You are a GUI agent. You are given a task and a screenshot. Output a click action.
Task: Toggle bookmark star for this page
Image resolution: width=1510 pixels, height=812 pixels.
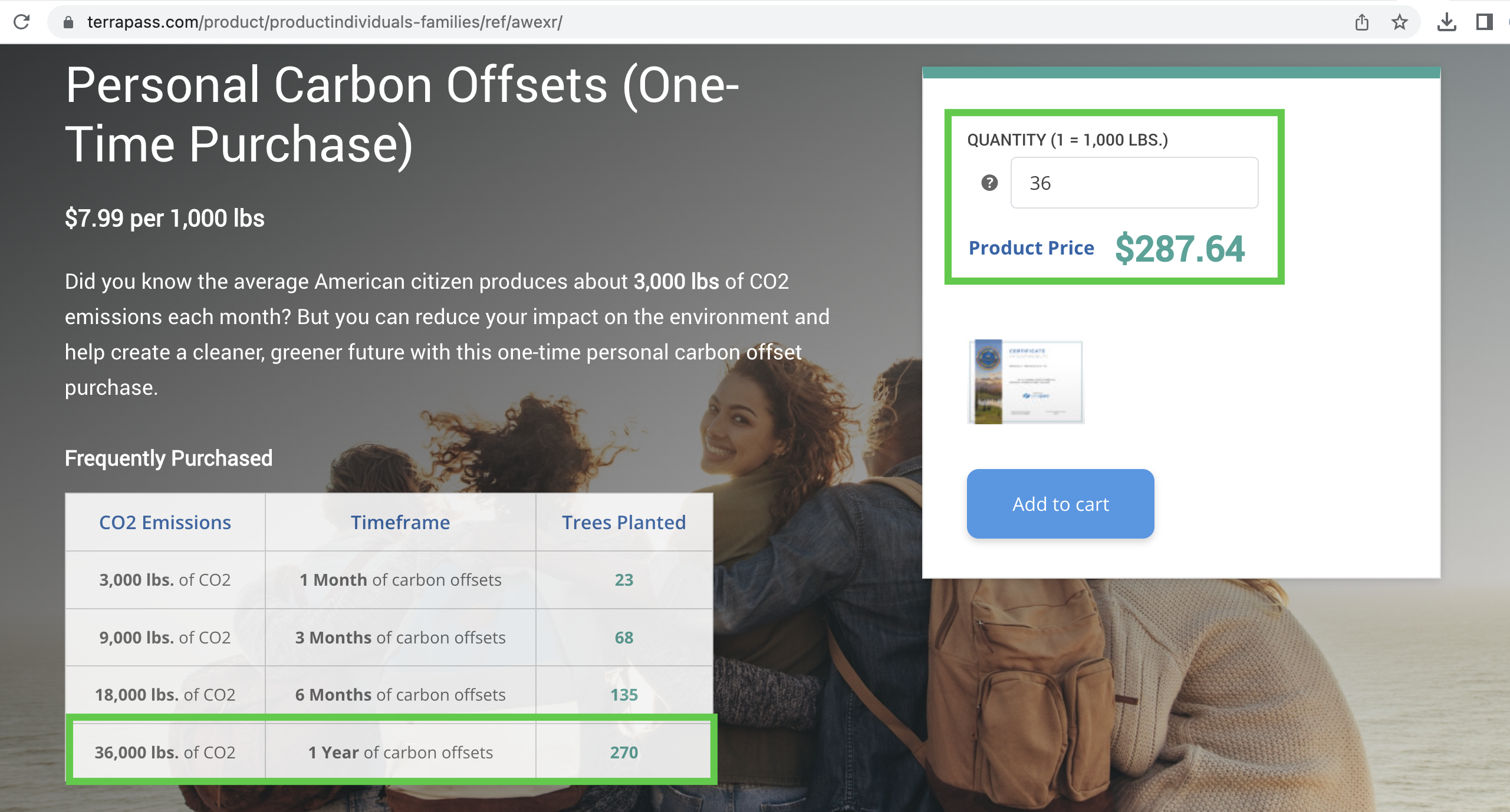(1399, 22)
